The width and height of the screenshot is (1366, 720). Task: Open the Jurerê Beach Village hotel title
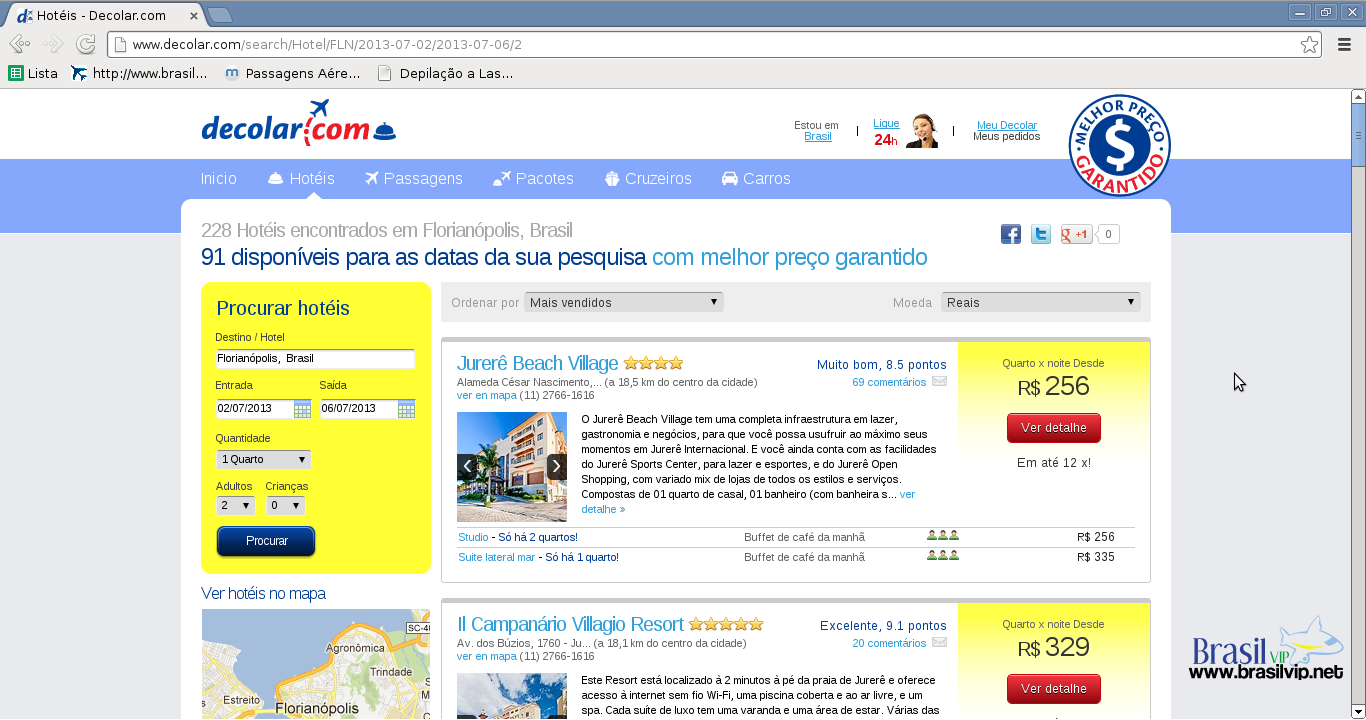point(538,363)
